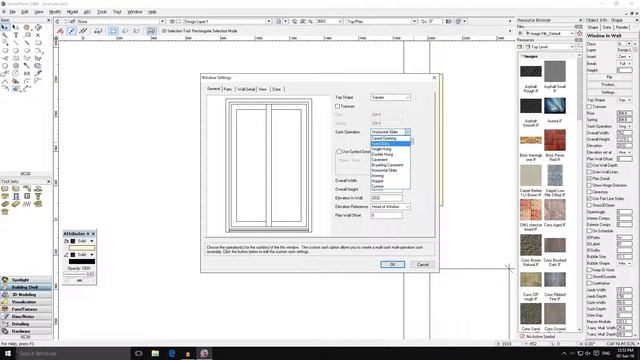
Task: Toggle Clerestory checkbox in Object Info
Action: click(x=589, y=191)
